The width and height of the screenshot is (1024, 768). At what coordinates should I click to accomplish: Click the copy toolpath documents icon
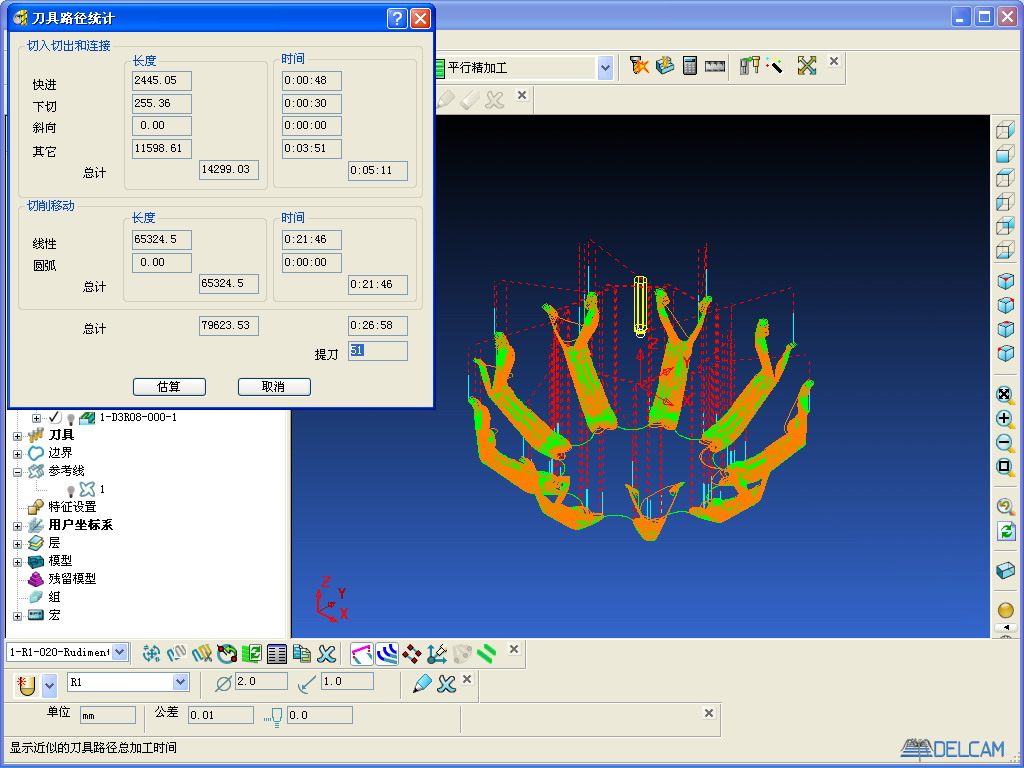click(x=302, y=653)
